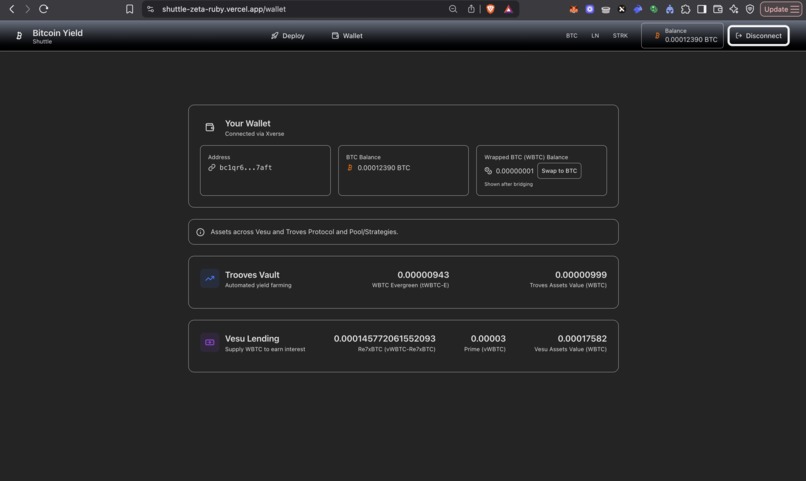Open Brave Wallet icon in toolbar
The height and width of the screenshot is (481, 806).
point(718,9)
